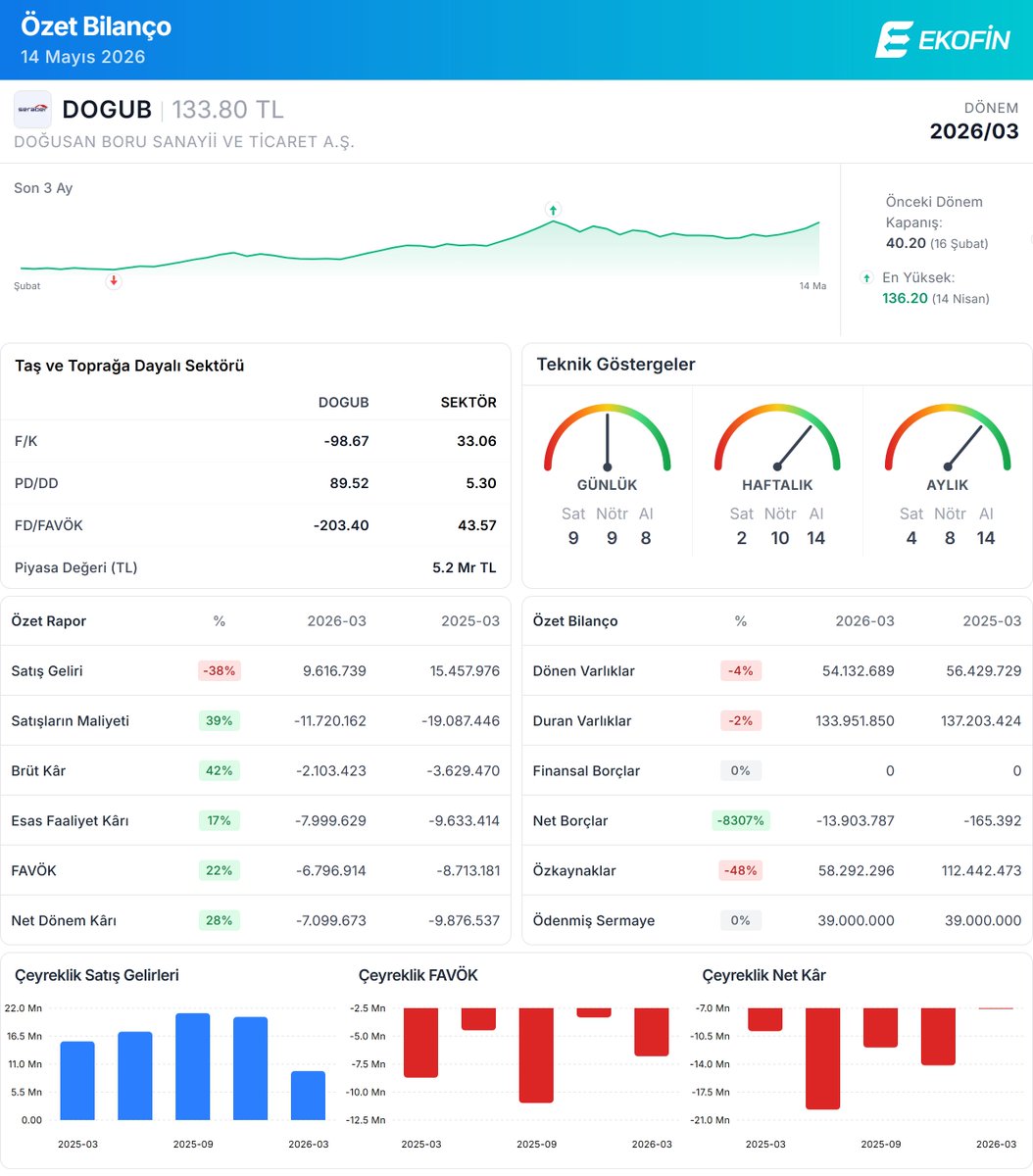1033x1176 pixels.
Task: Click the Net Dönem Kârı -7.099.673 value
Action: [x=330, y=920]
